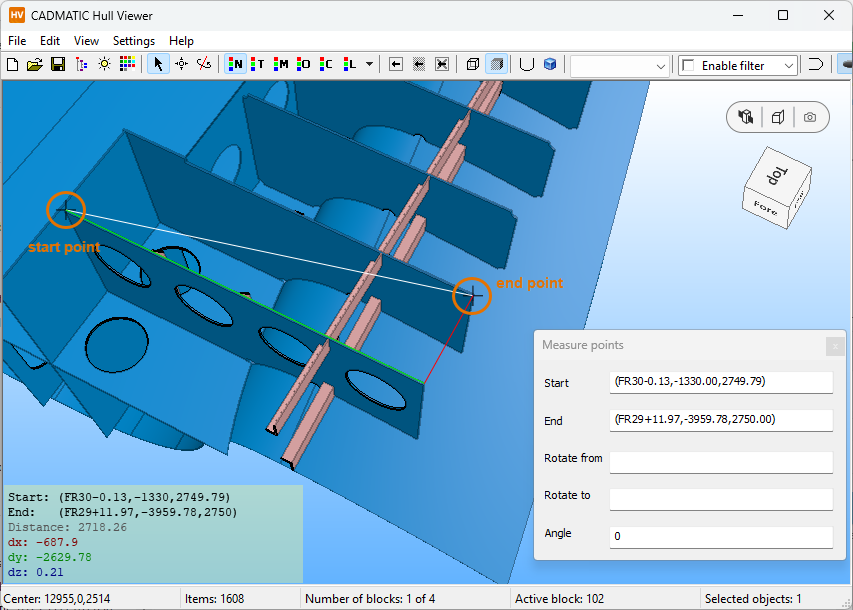853x610 pixels.
Task: Toggle the shaded view button
Action: pos(496,64)
